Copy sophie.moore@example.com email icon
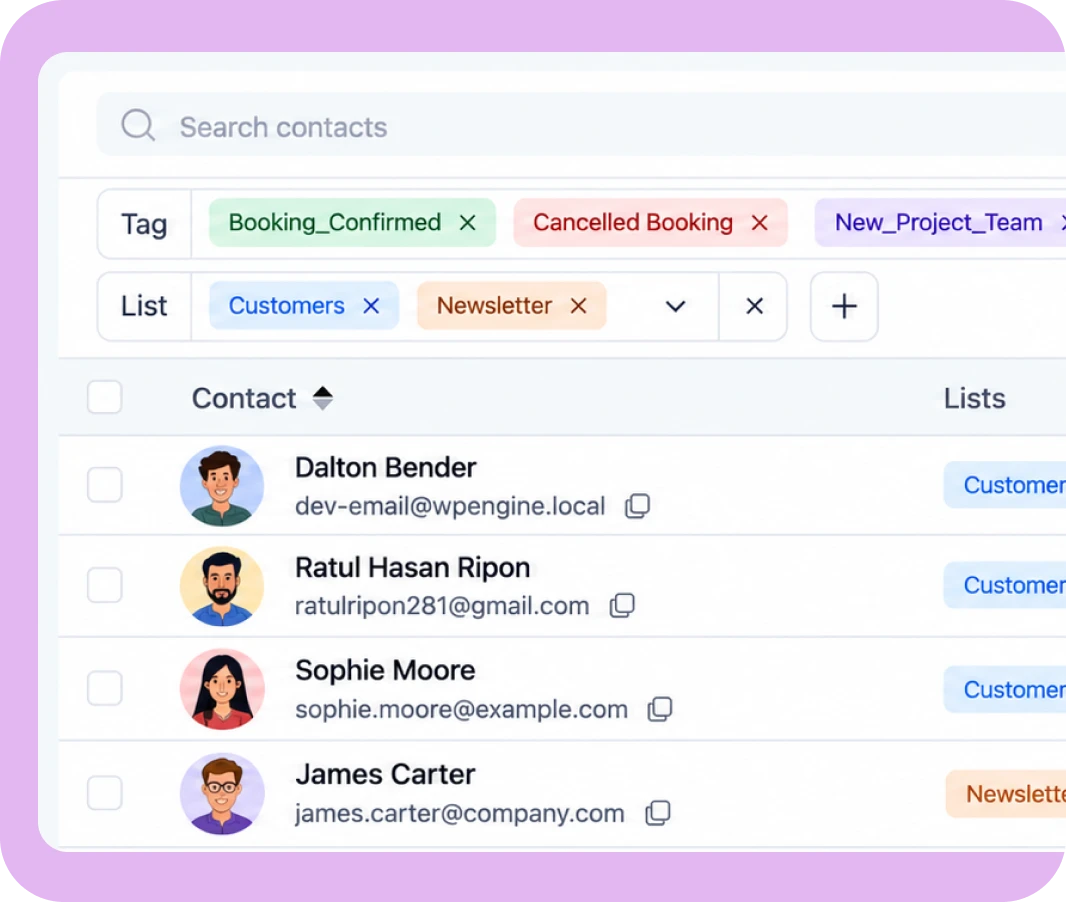Viewport: 1066px width, 902px height. pos(660,709)
